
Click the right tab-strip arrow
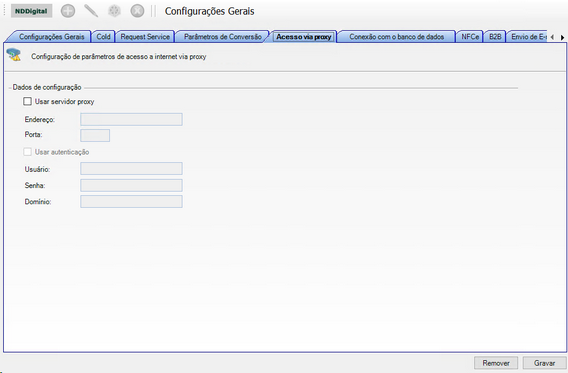(x=562, y=37)
